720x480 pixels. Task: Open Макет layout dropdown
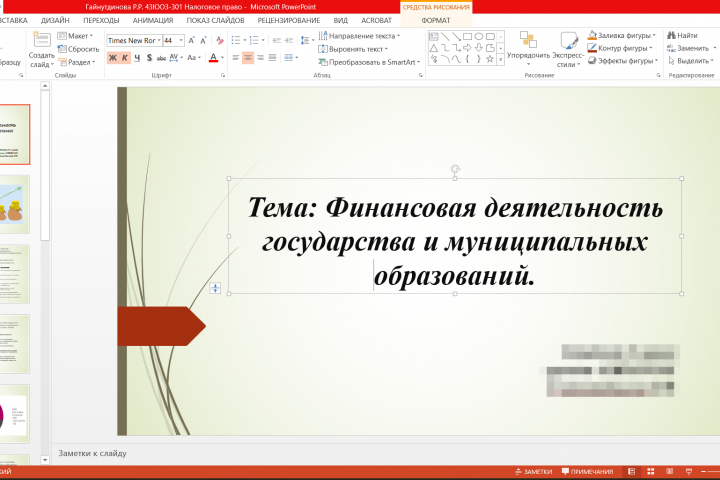[75, 36]
